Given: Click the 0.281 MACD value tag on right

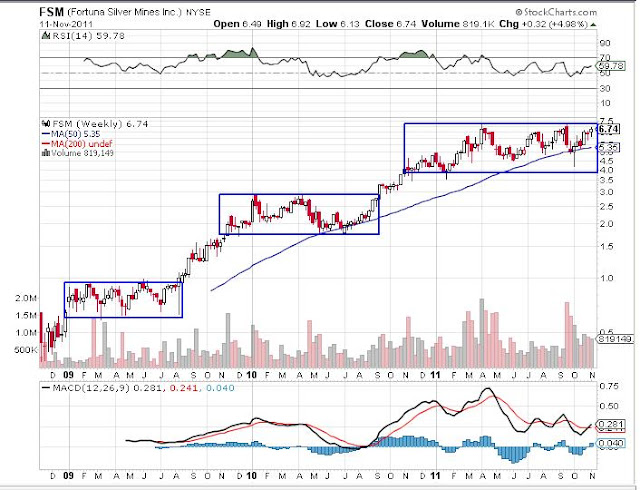Looking at the screenshot, I should [610, 424].
